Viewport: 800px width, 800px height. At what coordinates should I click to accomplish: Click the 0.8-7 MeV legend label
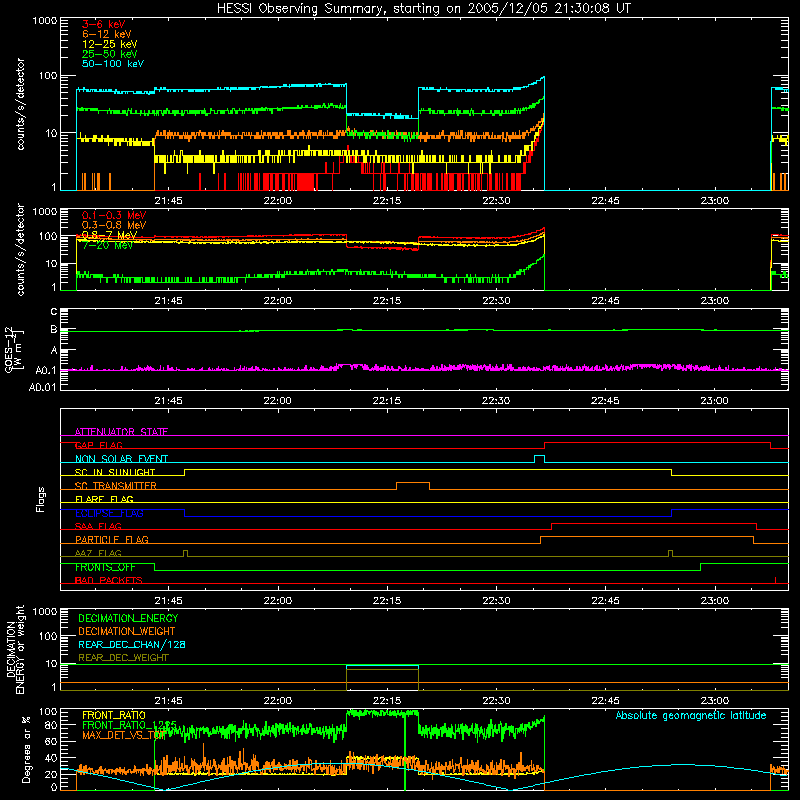[x=109, y=235]
